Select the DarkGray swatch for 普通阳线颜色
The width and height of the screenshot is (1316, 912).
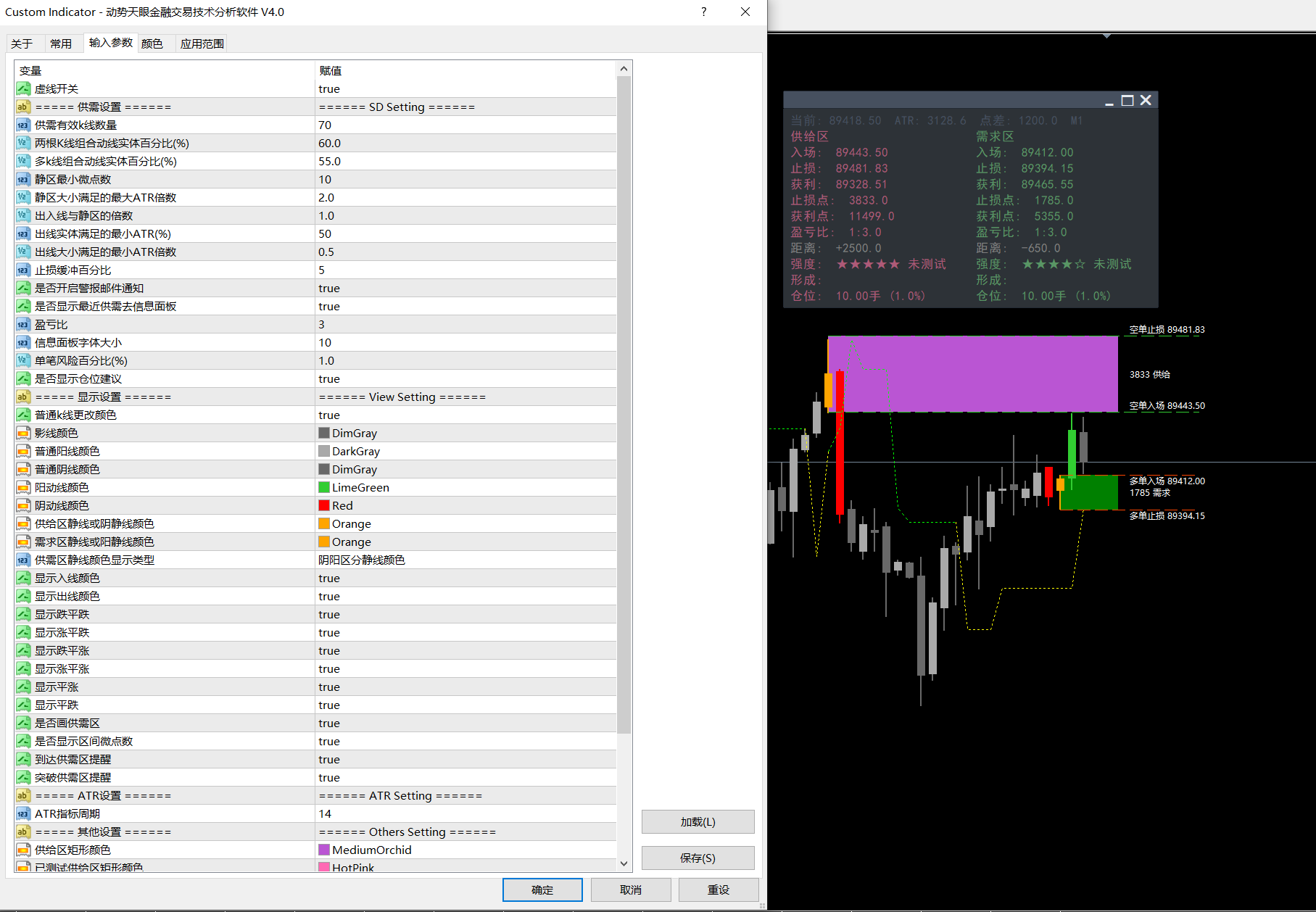[x=324, y=451]
